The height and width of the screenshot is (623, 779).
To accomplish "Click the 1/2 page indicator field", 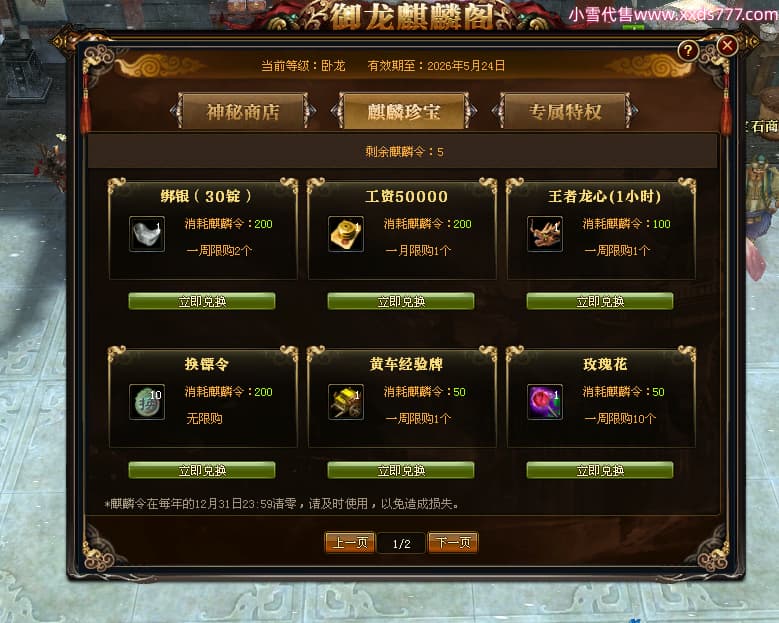I will point(401,543).
